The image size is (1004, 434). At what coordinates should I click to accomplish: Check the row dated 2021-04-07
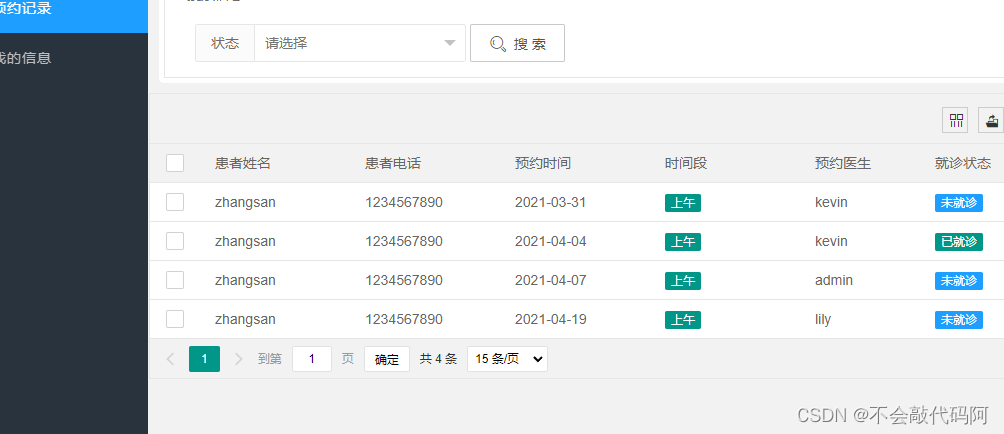(175, 280)
